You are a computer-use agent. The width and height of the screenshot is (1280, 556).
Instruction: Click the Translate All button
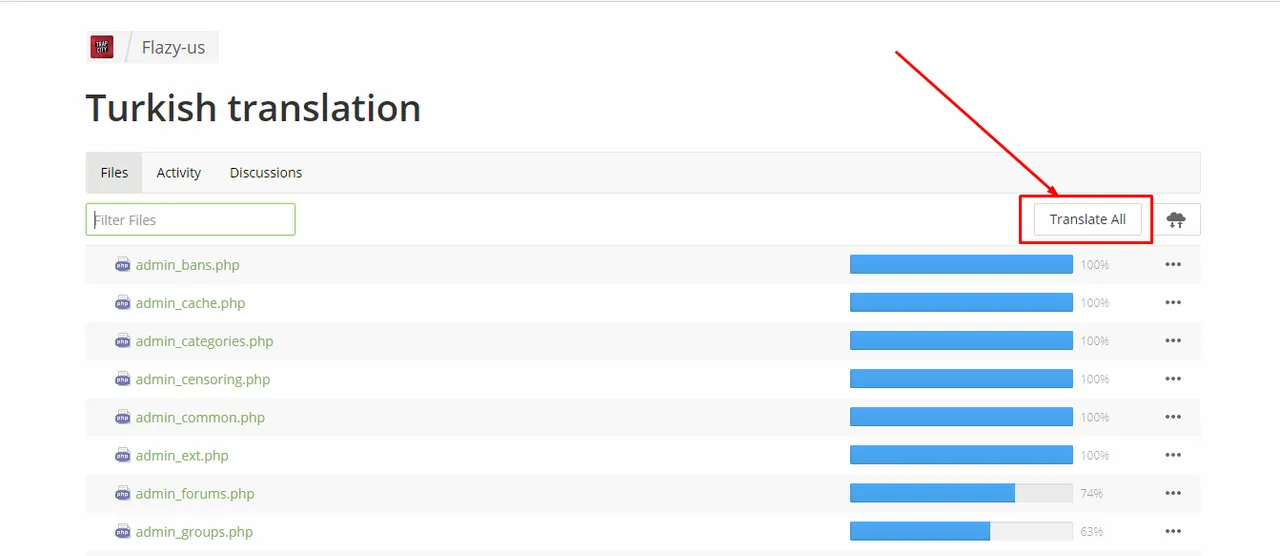(x=1087, y=219)
